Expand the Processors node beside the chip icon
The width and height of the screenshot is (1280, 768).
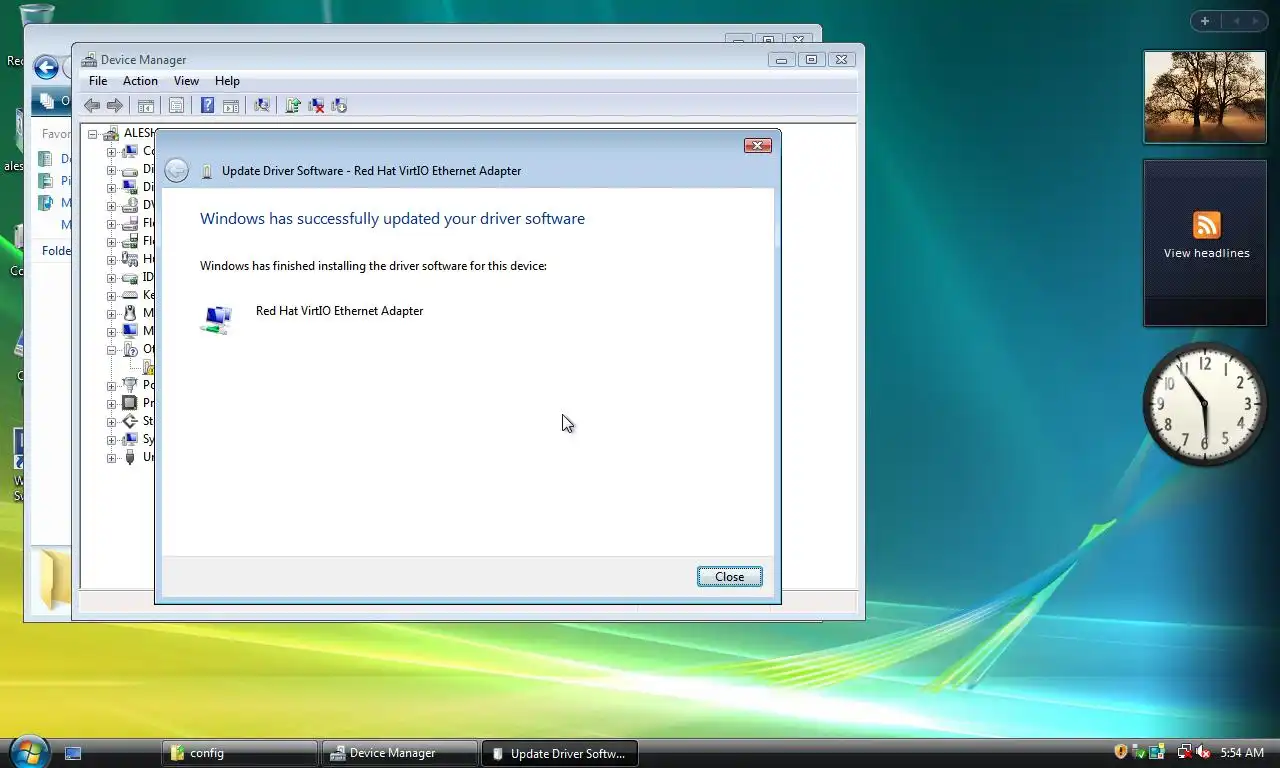(112, 404)
